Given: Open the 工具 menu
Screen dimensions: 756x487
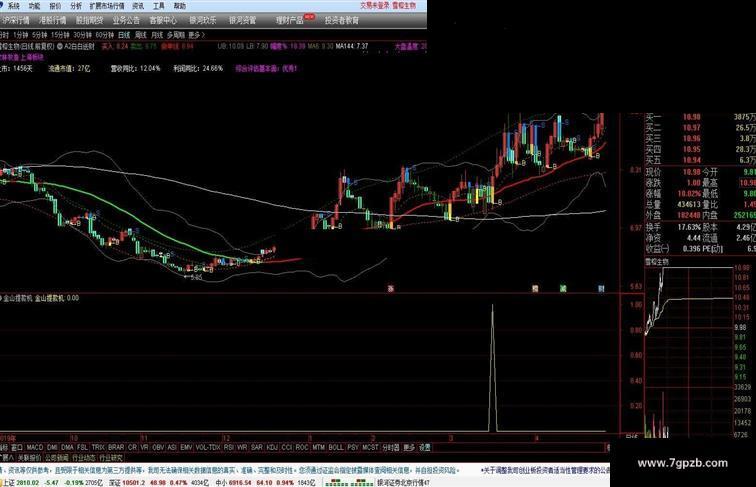Looking at the screenshot, I should click(159, 6).
